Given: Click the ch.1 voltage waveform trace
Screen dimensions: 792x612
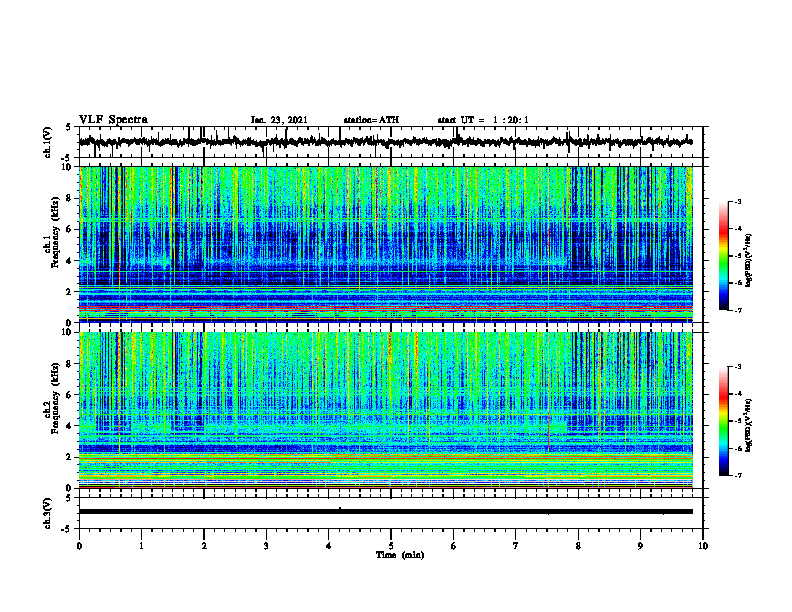Looking at the screenshot, I should (x=385, y=142).
